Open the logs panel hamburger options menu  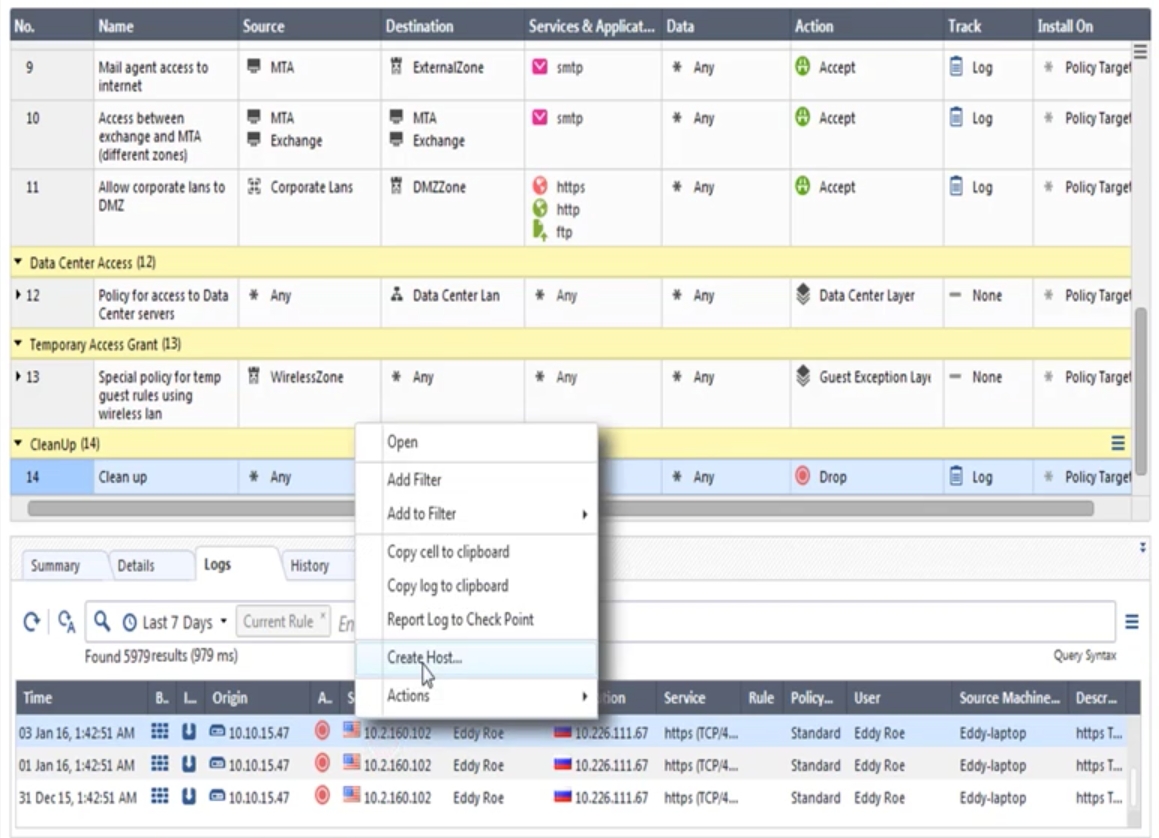(x=1133, y=622)
